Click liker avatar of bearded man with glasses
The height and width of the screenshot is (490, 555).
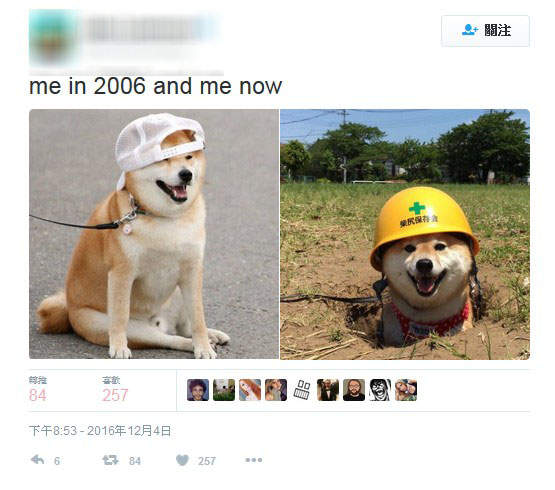point(354,390)
